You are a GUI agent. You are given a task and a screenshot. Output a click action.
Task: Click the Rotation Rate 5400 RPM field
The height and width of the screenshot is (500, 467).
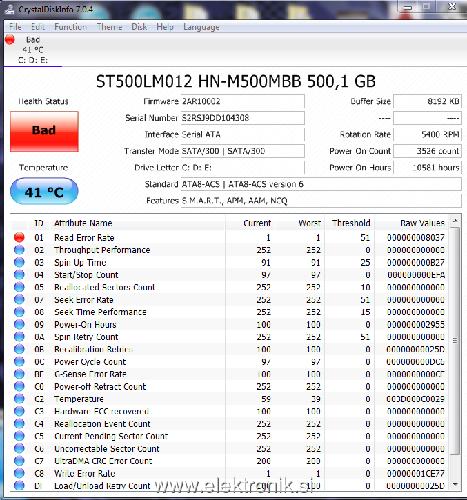[x=427, y=134]
